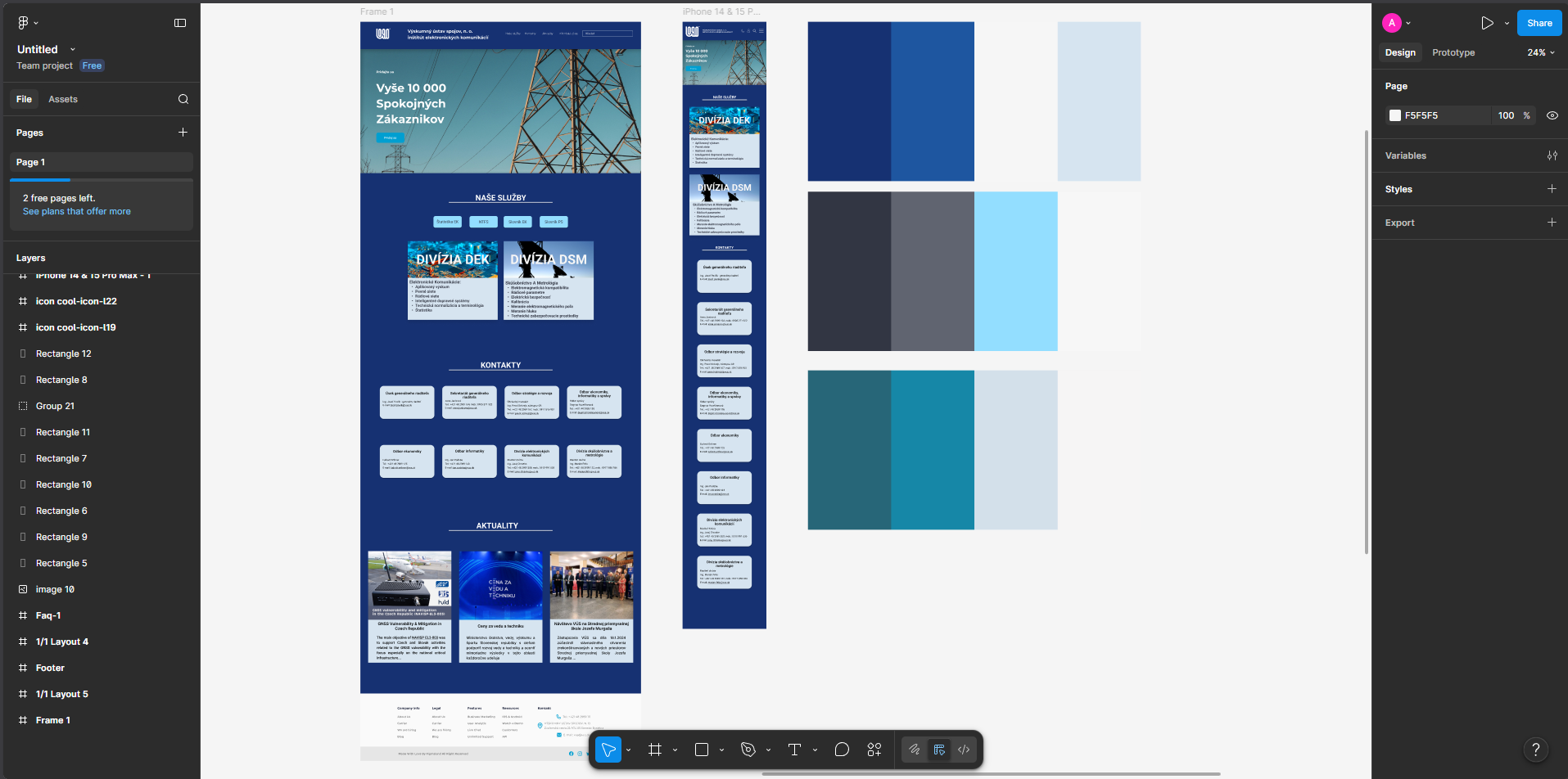Open the help question mark button
The image size is (1568, 779).
click(1536, 750)
